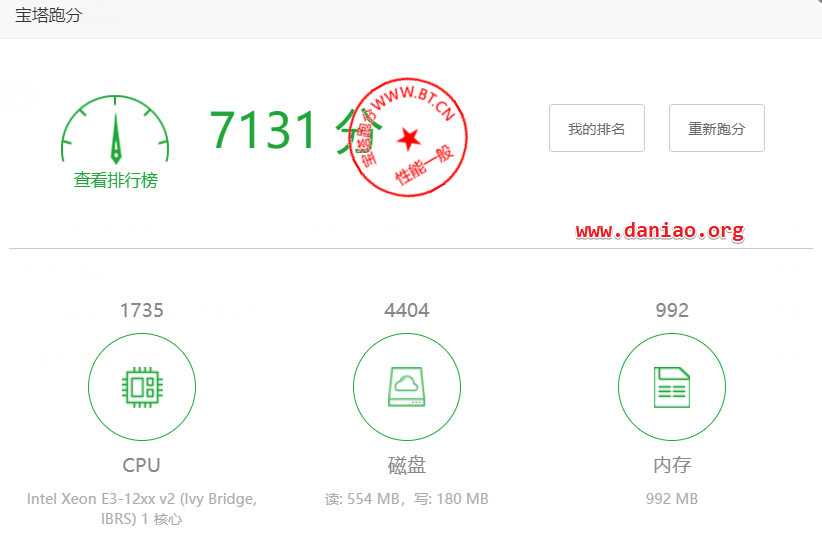This screenshot has height=544, width=822.
Task: Click the disk read write speed text
Action: tap(407, 498)
